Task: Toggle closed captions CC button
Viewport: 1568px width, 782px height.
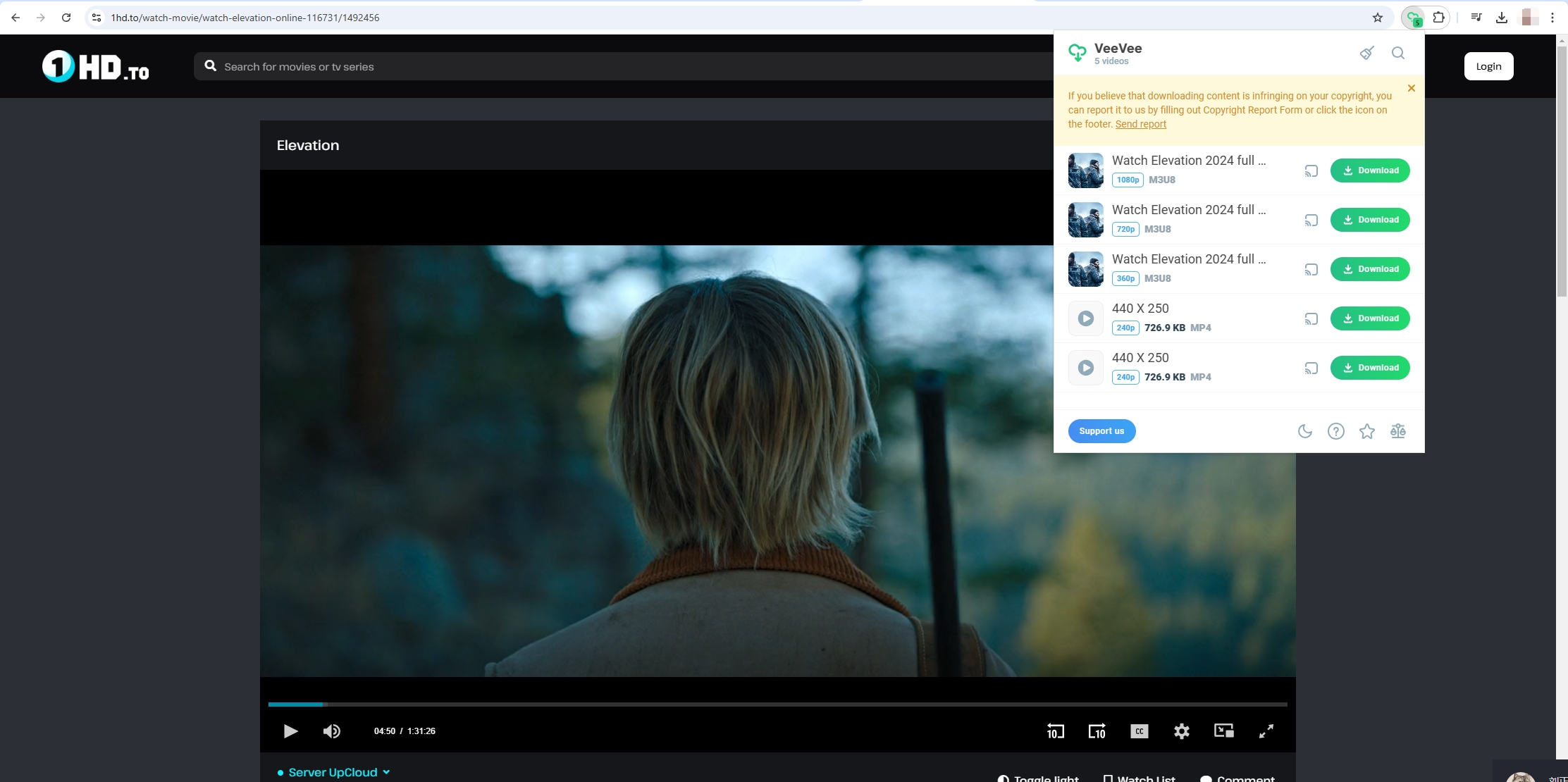Action: (1140, 731)
